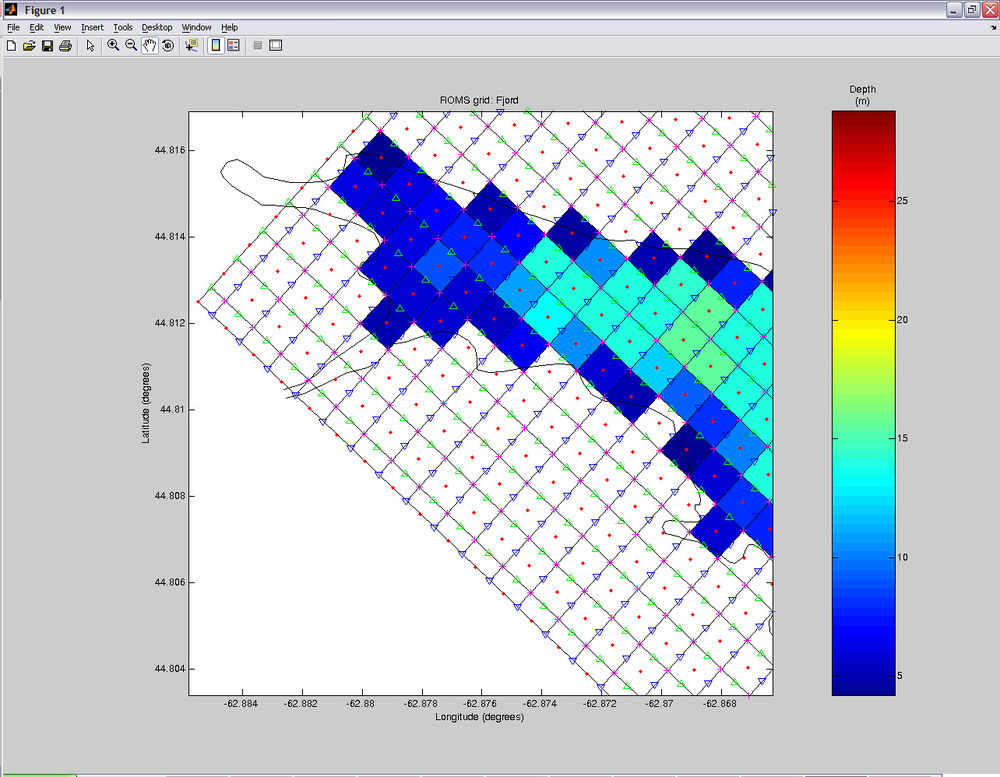Image resolution: width=1000 pixels, height=777 pixels.
Task: Select the Zoom Out tool
Action: (129, 45)
